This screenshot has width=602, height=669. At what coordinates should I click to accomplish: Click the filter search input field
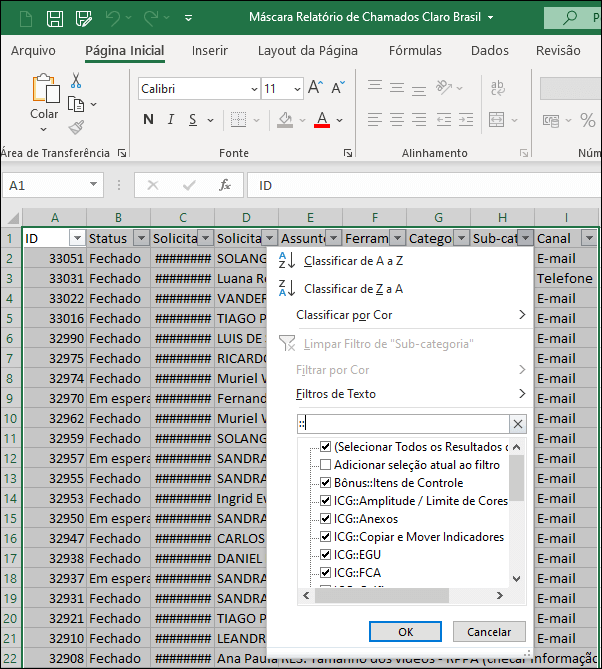403,424
